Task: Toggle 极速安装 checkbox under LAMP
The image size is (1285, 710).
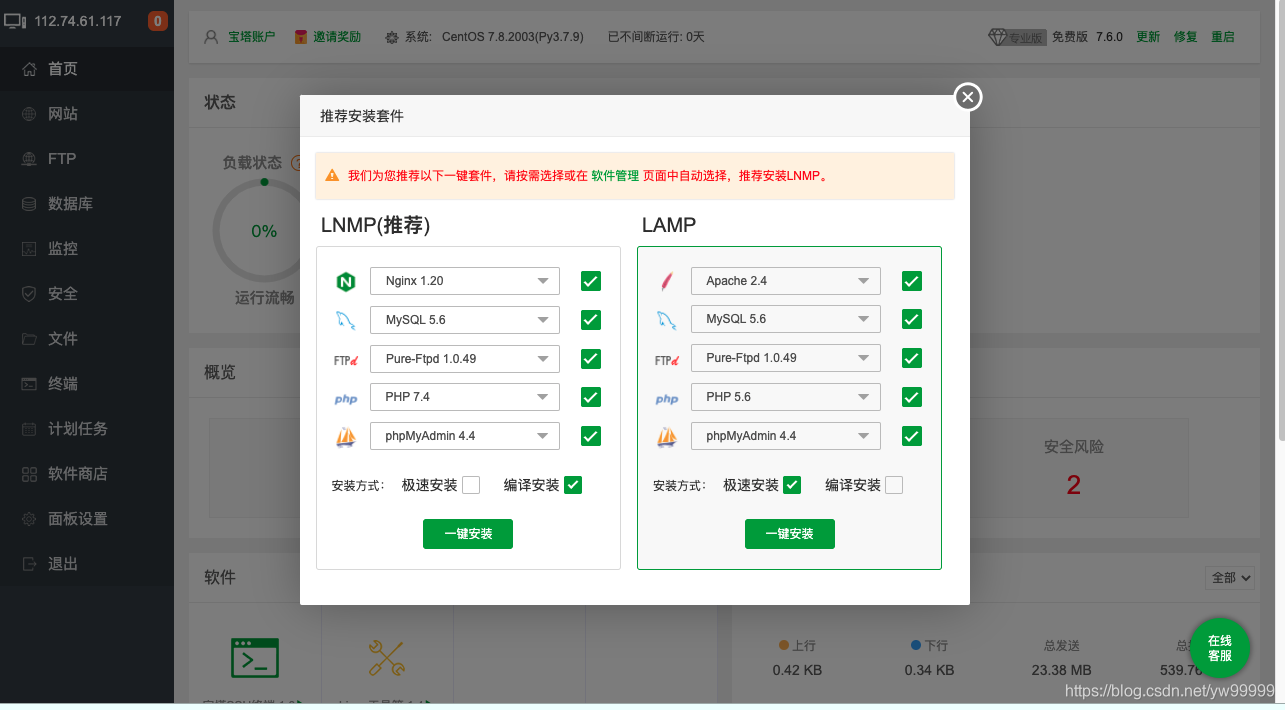Action: 792,485
